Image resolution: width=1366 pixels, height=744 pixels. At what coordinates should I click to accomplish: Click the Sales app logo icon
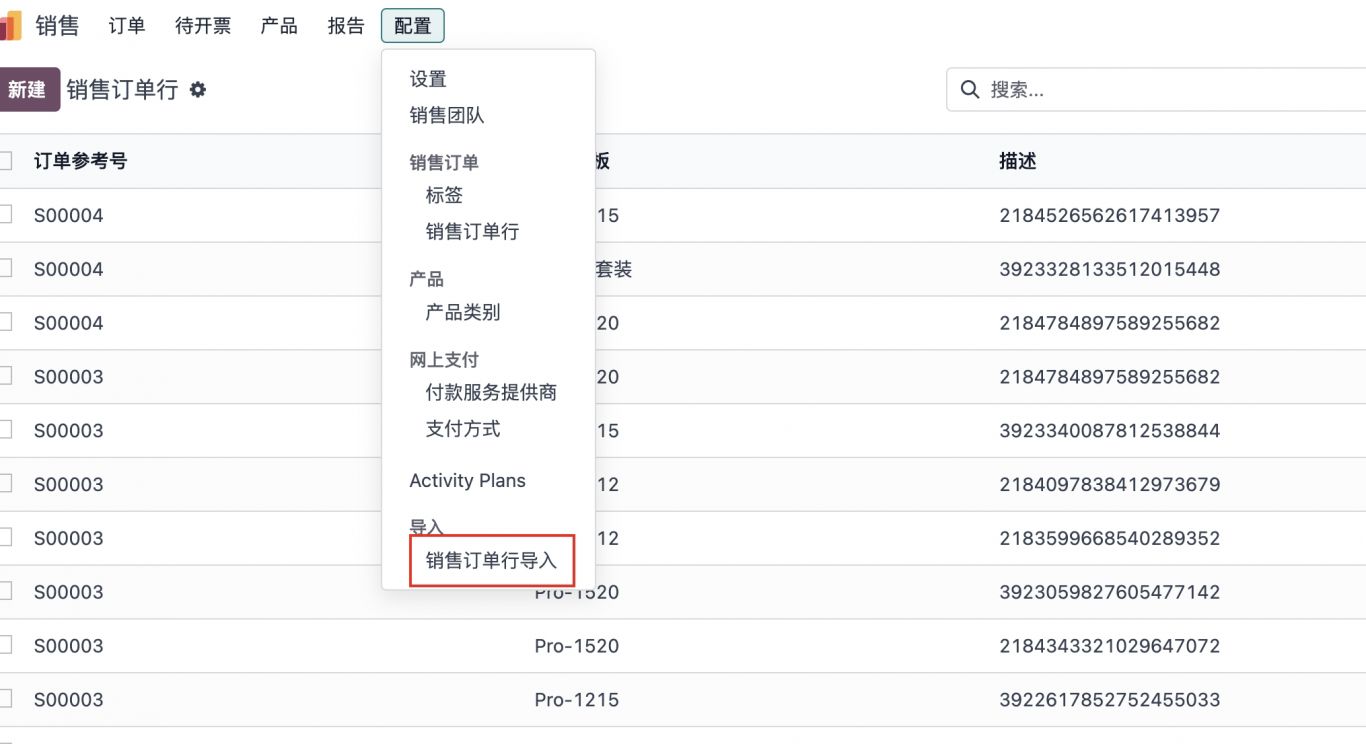(x=10, y=26)
